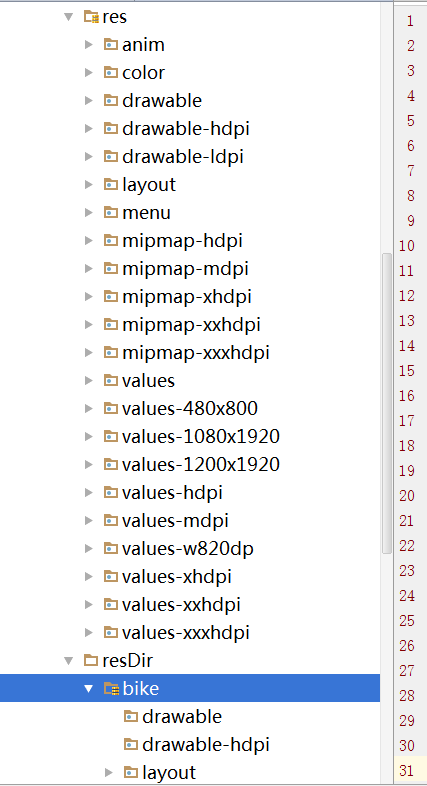Collapse the resDir folder arrow
This screenshot has width=427, height=786.
coord(69,661)
